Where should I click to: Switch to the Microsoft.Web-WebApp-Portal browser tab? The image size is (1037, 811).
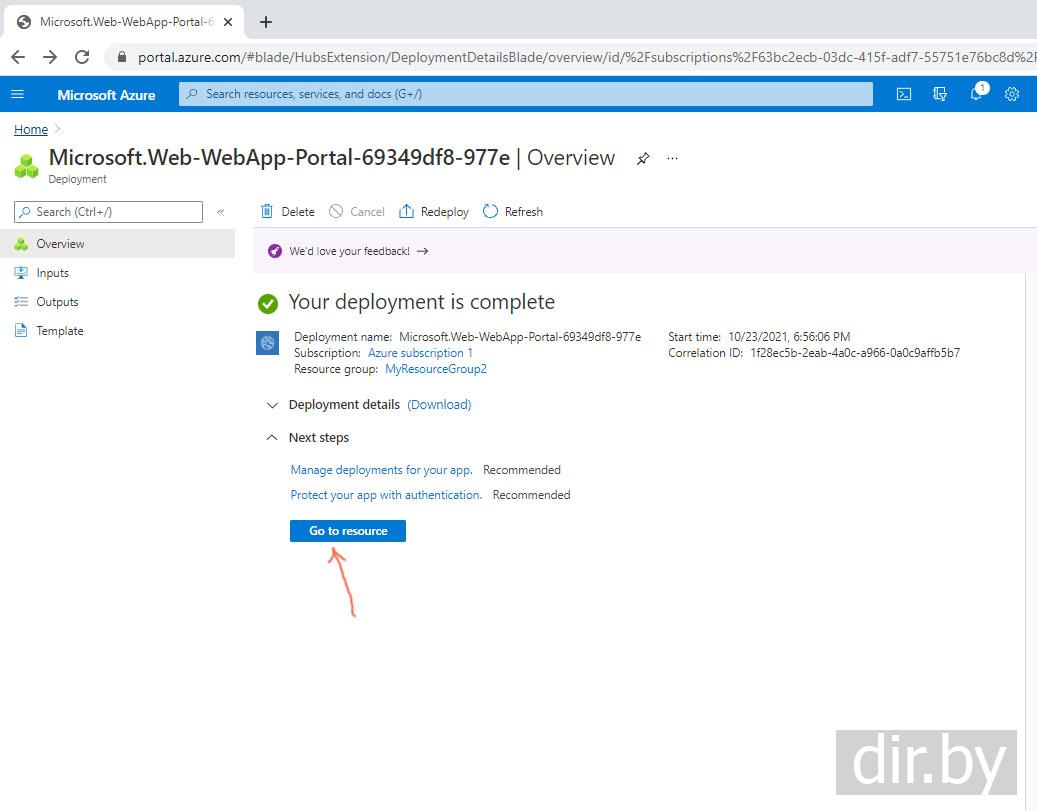[124, 22]
